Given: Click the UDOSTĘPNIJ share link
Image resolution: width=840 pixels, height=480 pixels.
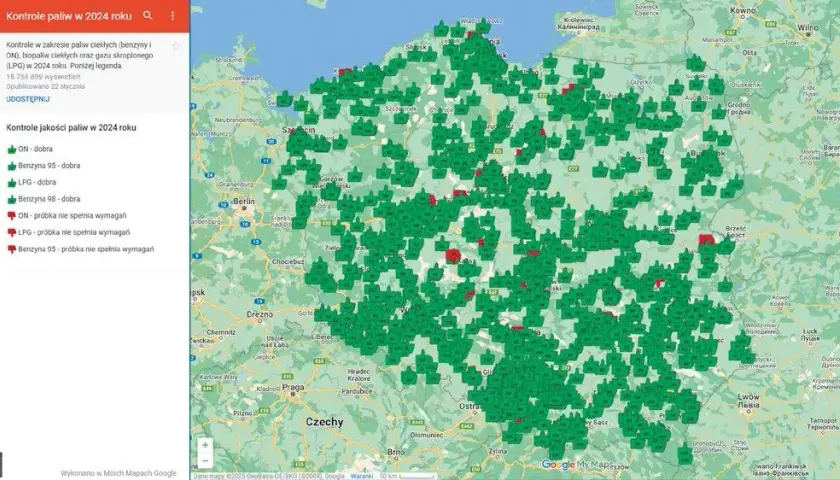Looking at the screenshot, I should coord(28,99).
